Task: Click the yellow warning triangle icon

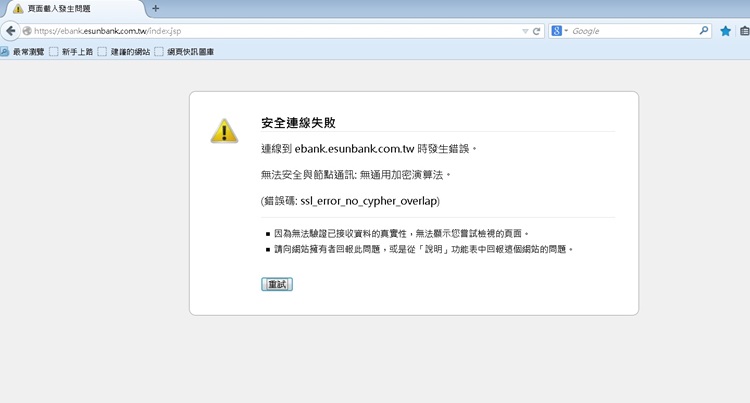Action: pyautogui.click(x=223, y=132)
